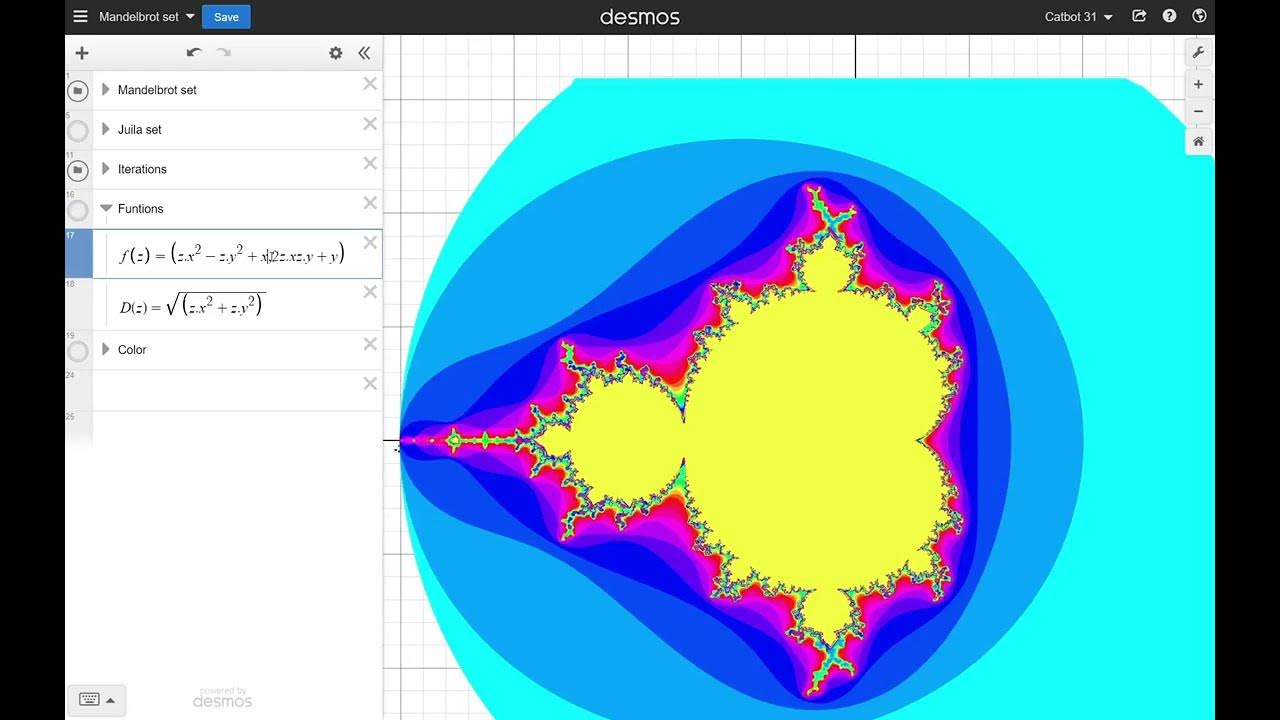Image resolution: width=1280 pixels, height=720 pixels.
Task: Toggle visibility of Funtions folder
Action: tap(78, 211)
